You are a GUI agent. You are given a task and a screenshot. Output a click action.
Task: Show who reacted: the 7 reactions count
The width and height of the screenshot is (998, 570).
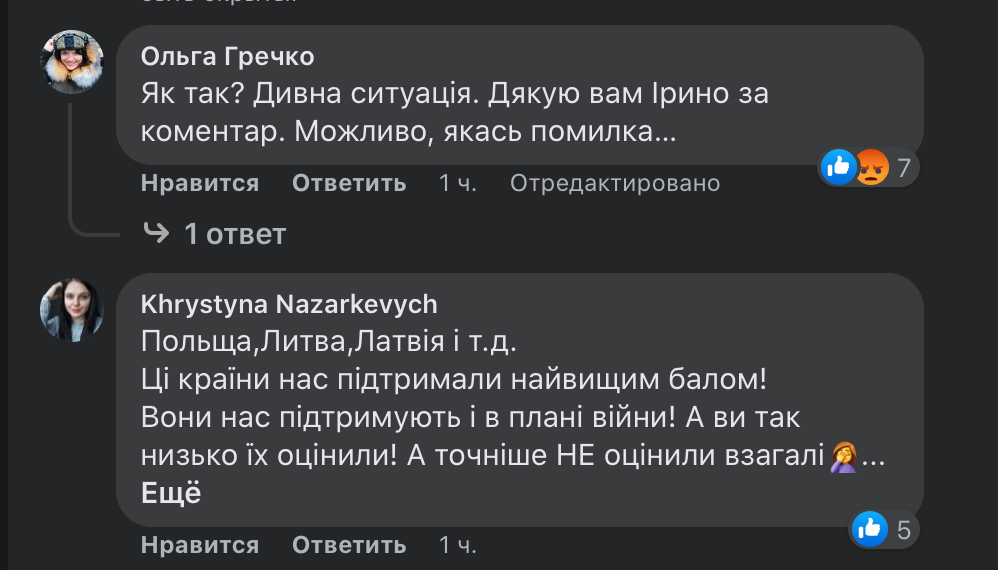(x=904, y=167)
